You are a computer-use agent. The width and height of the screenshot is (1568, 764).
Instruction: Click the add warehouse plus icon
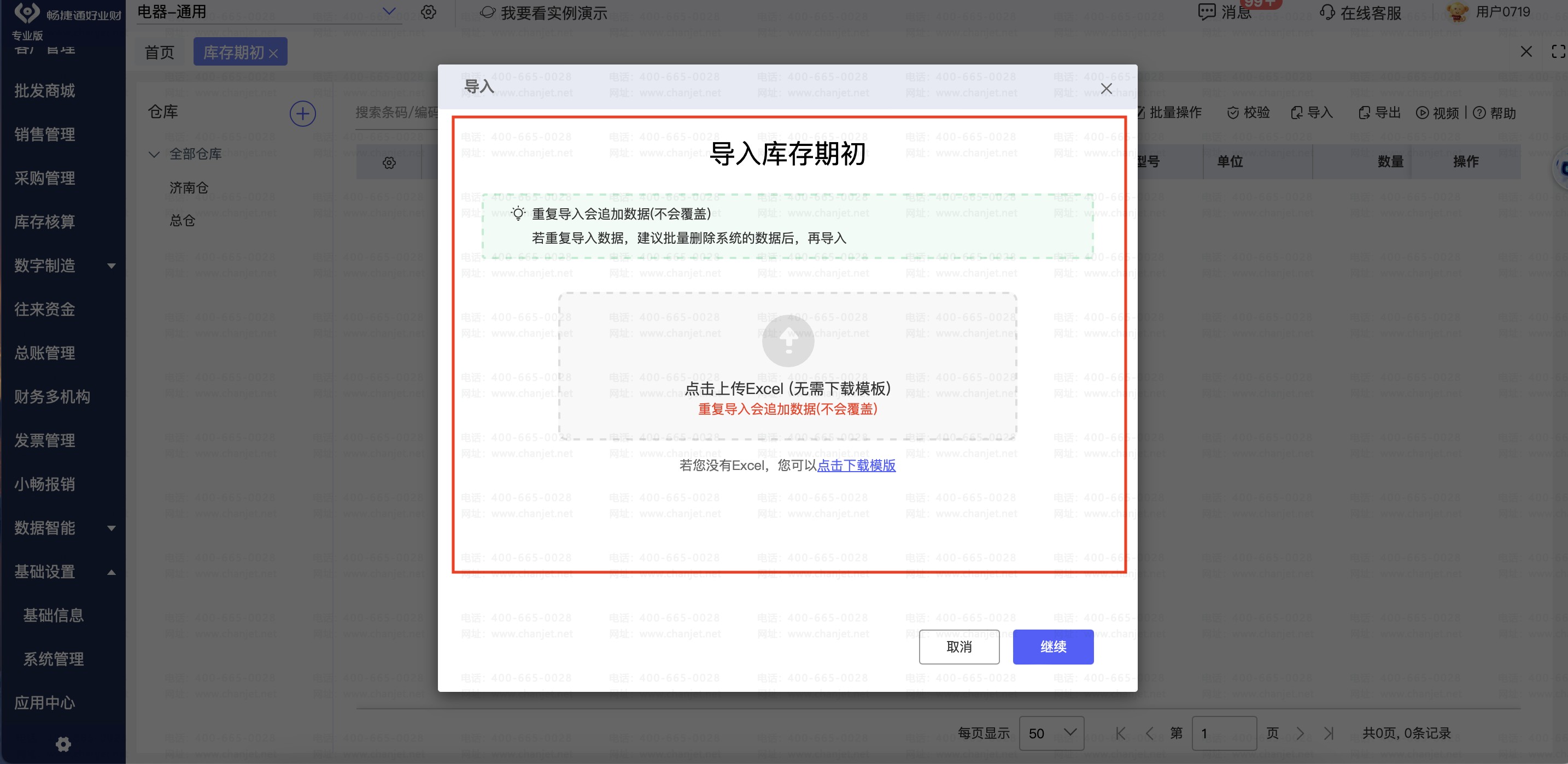click(x=302, y=114)
